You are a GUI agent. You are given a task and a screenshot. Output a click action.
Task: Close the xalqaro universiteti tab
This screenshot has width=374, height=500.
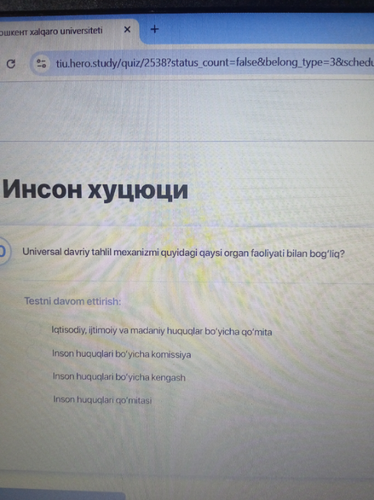pyautogui.click(x=127, y=30)
